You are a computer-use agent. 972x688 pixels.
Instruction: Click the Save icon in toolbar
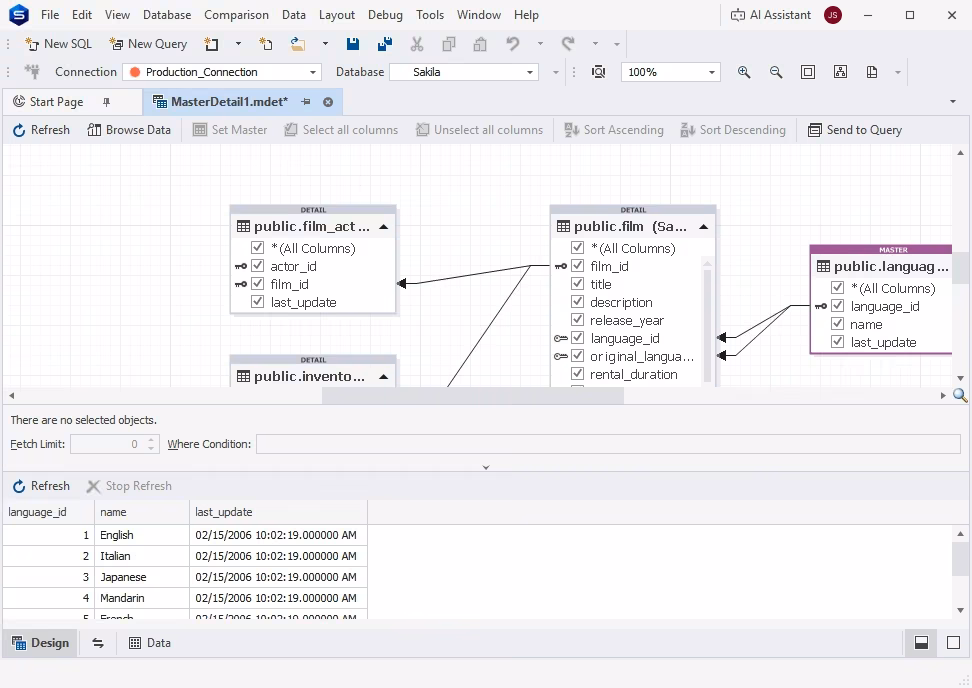[353, 44]
